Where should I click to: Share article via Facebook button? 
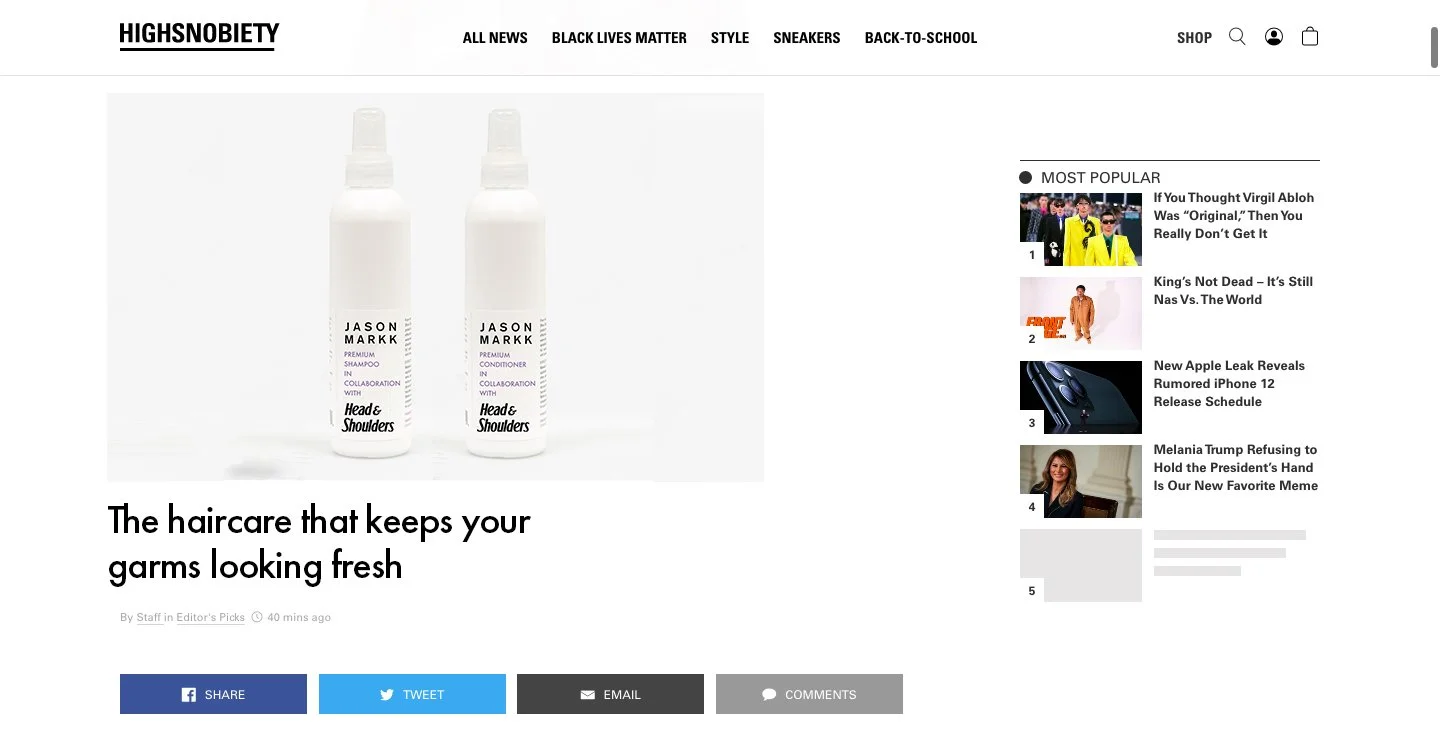tap(213, 694)
